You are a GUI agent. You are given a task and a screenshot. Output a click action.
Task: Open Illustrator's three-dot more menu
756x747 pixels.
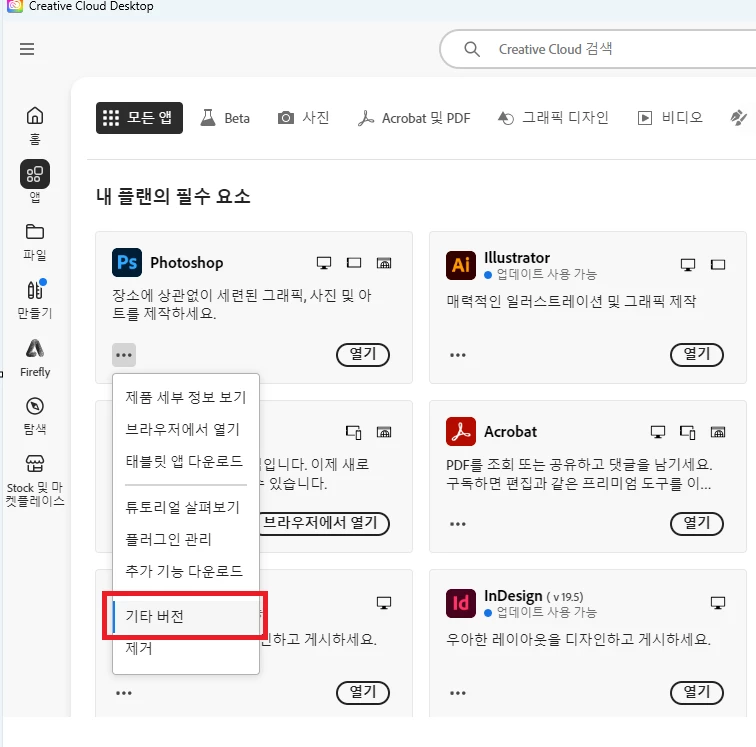click(458, 355)
